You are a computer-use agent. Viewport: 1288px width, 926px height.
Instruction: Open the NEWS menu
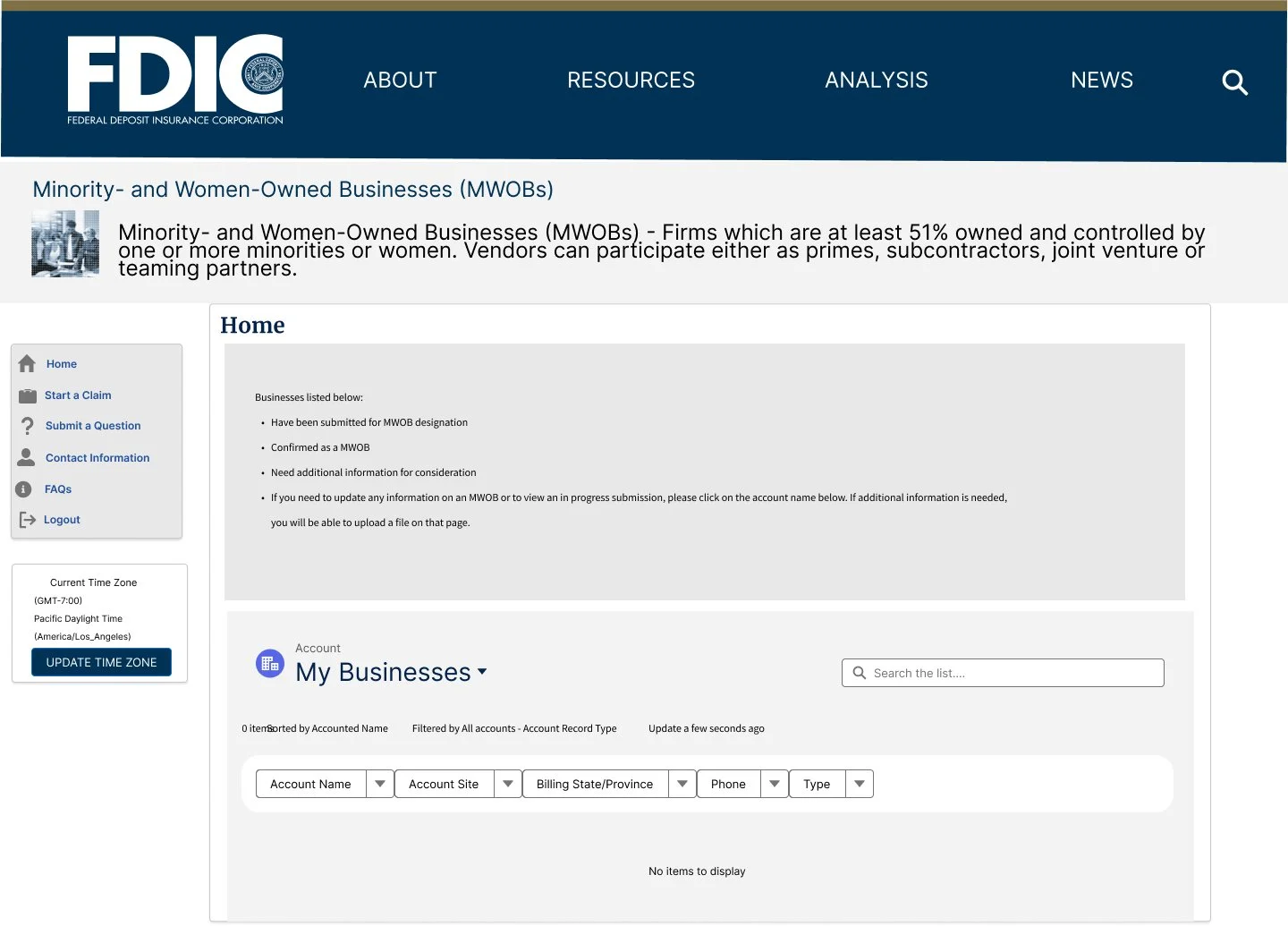pos(1102,81)
